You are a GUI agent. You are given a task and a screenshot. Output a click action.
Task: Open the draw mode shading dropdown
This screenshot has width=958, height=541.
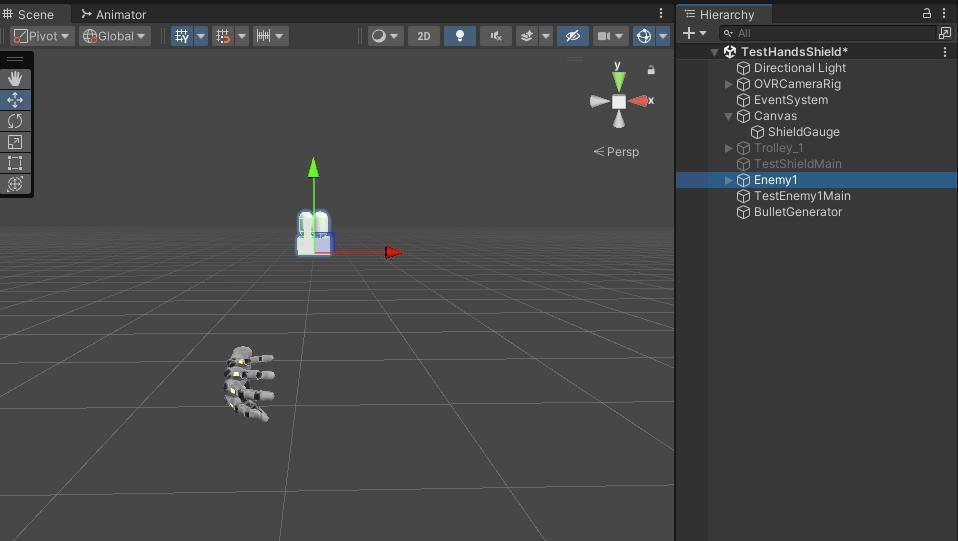[385, 36]
